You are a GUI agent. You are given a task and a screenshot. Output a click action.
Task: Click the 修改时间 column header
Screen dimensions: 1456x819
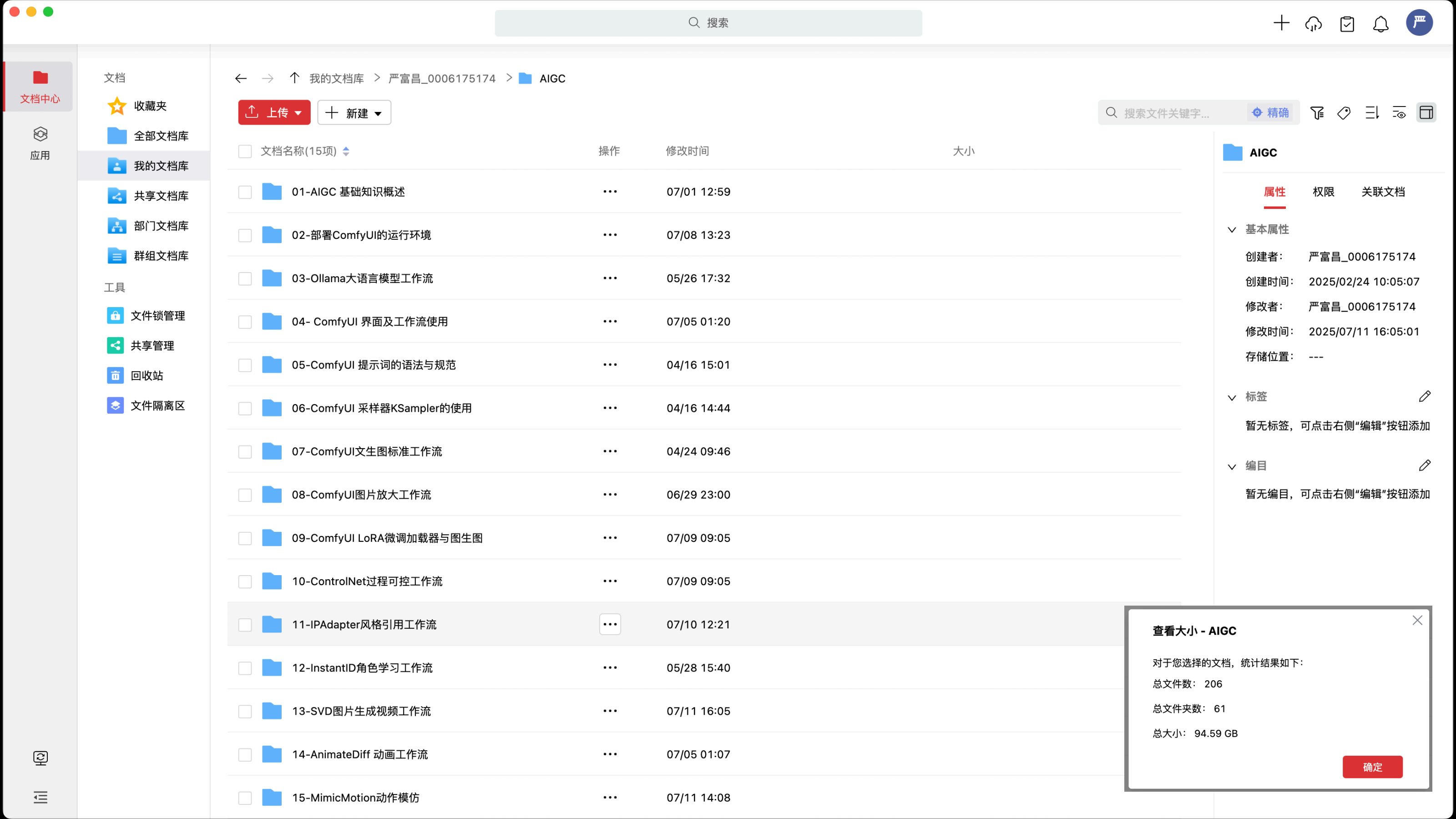coord(687,151)
